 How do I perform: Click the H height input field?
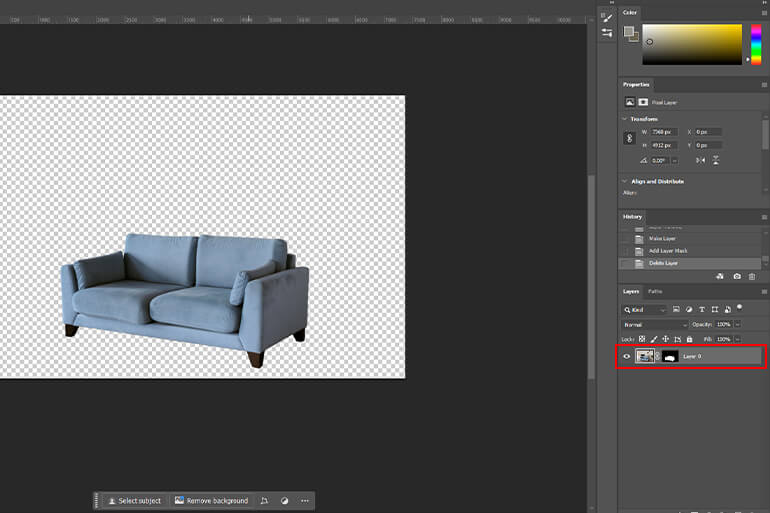[664, 145]
